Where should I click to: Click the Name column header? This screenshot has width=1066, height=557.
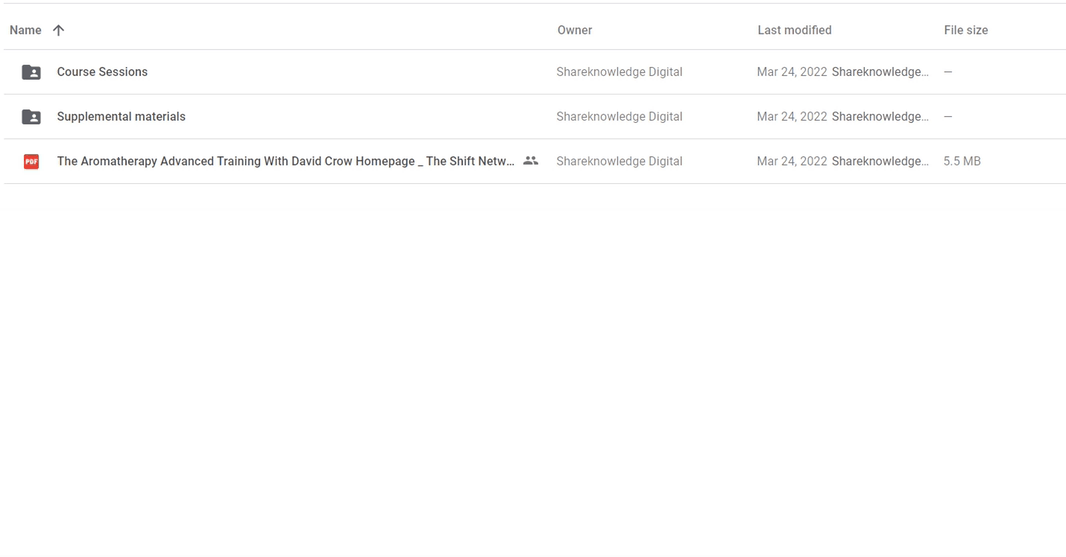(x=23, y=30)
